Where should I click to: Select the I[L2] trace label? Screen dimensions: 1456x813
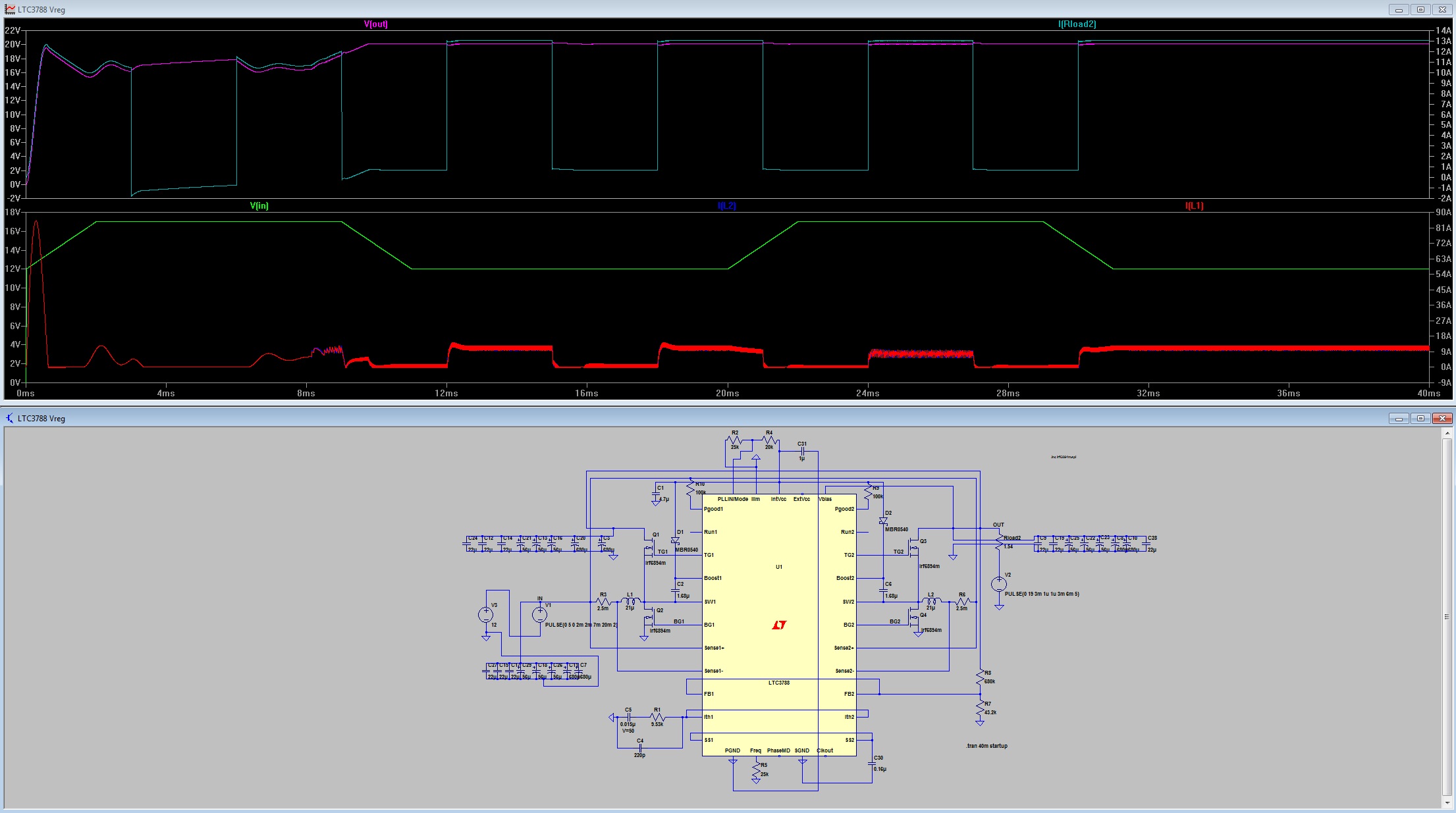pos(726,205)
